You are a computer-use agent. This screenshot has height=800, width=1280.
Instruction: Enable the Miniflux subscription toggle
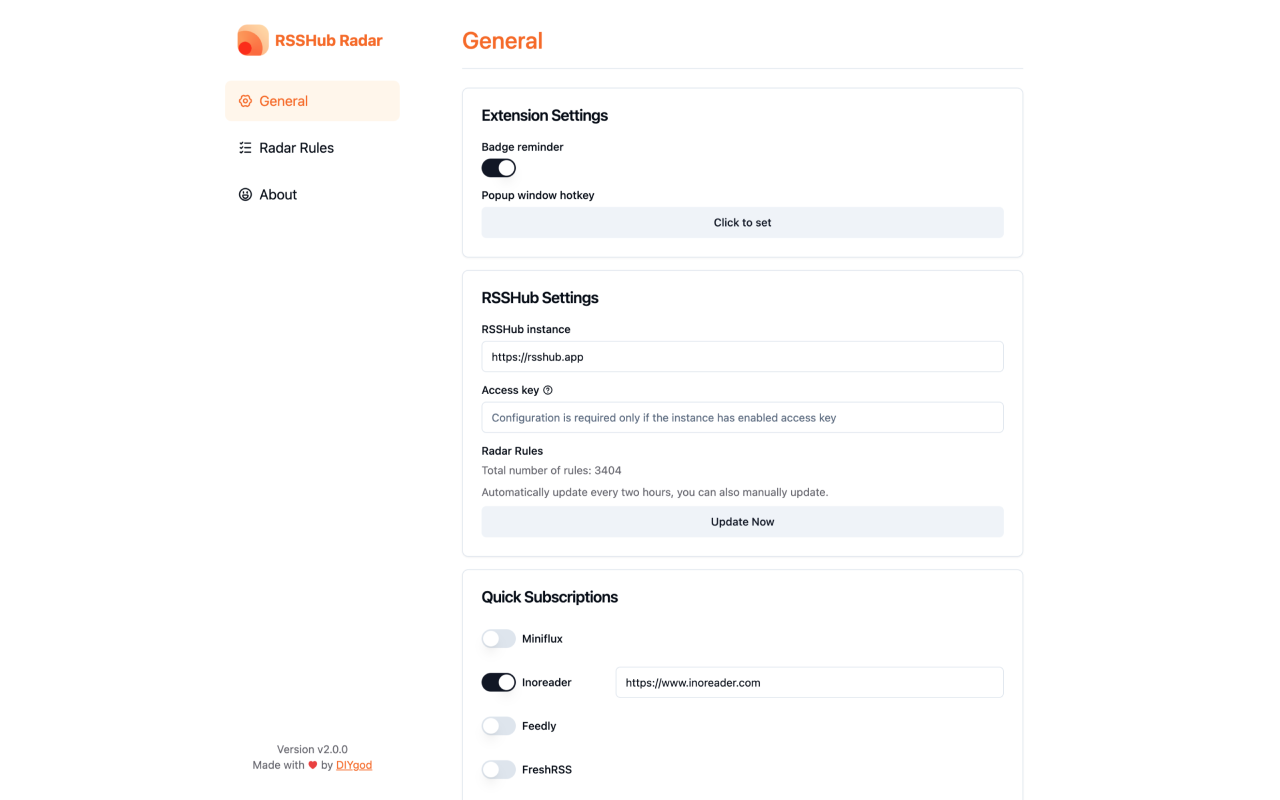[499, 639]
